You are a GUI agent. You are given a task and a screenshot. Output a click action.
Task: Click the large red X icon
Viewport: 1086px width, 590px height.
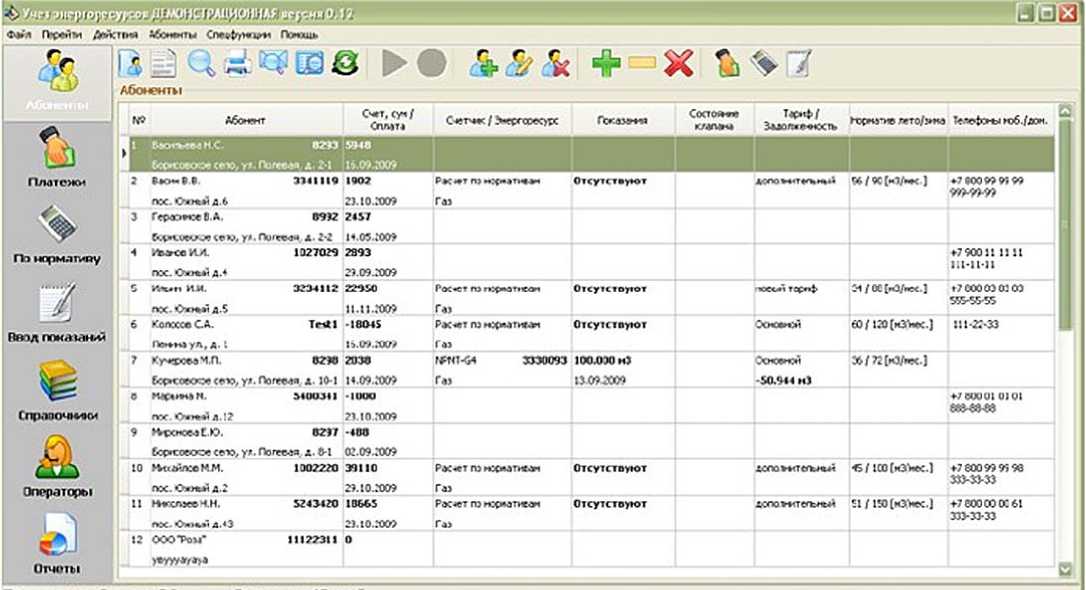click(x=678, y=63)
